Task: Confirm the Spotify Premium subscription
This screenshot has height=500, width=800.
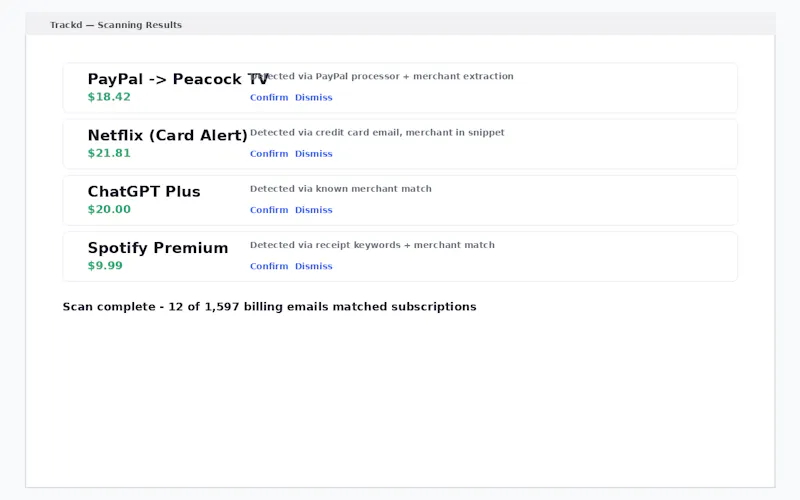Action: click(269, 266)
